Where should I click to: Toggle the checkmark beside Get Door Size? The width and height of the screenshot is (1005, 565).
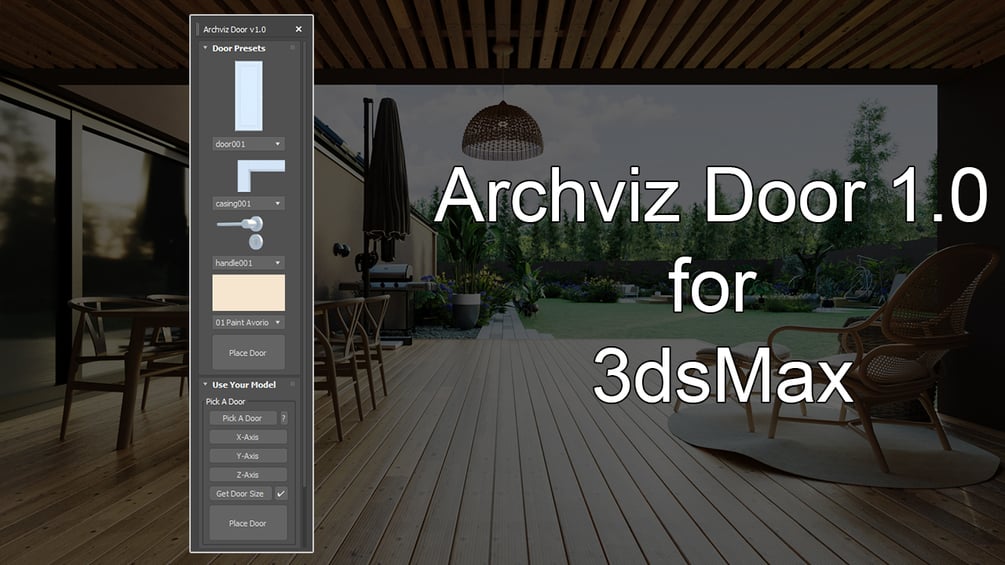[x=281, y=494]
